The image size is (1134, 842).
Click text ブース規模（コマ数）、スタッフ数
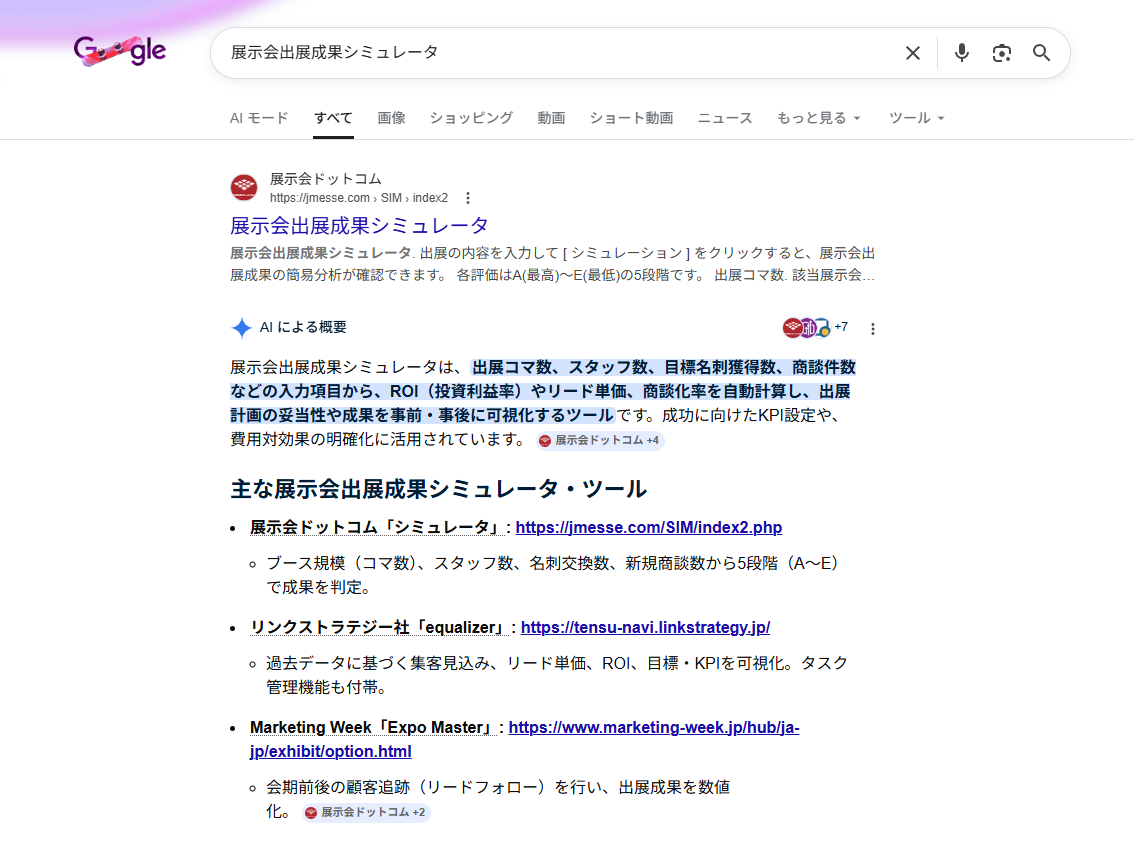point(394,564)
